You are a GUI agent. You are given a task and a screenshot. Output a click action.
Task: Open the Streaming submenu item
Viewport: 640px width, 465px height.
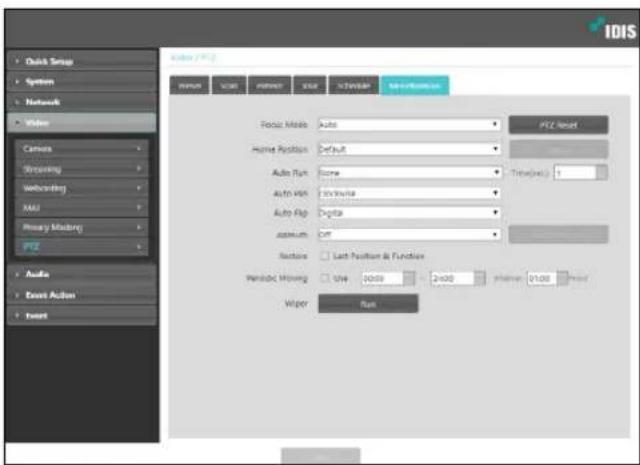[x=82, y=169]
